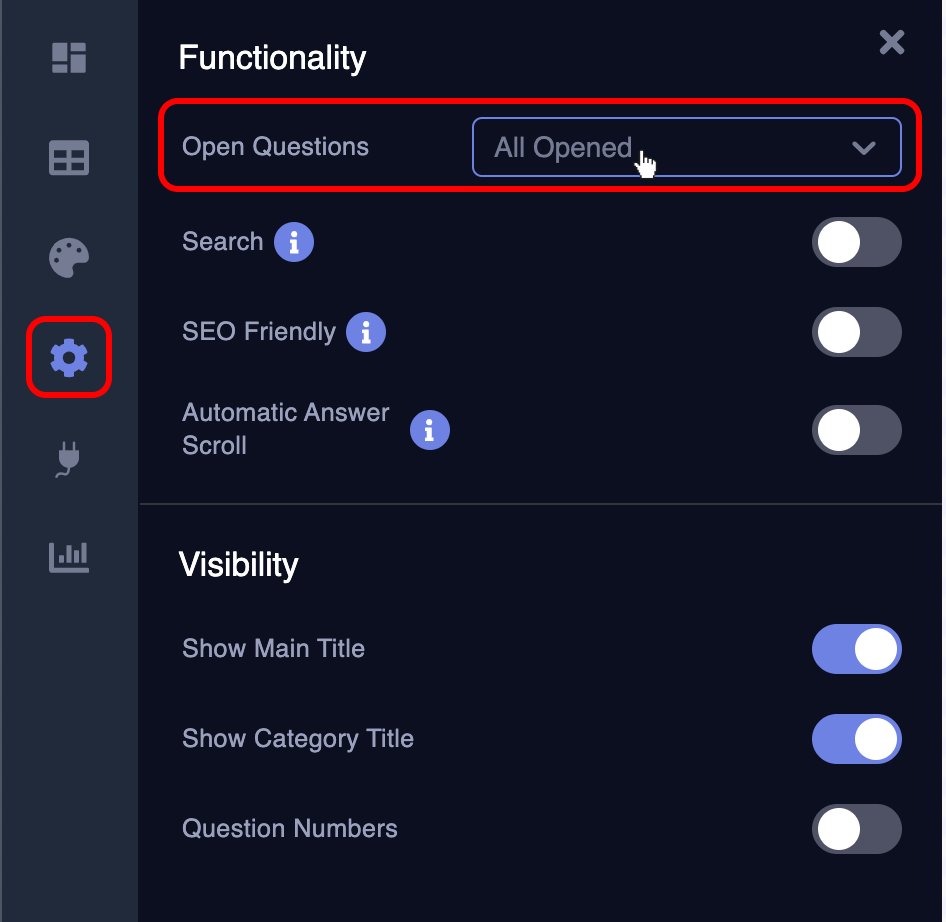The image size is (946, 922).
Task: Open the templates layout sidebar icon
Action: (69, 58)
